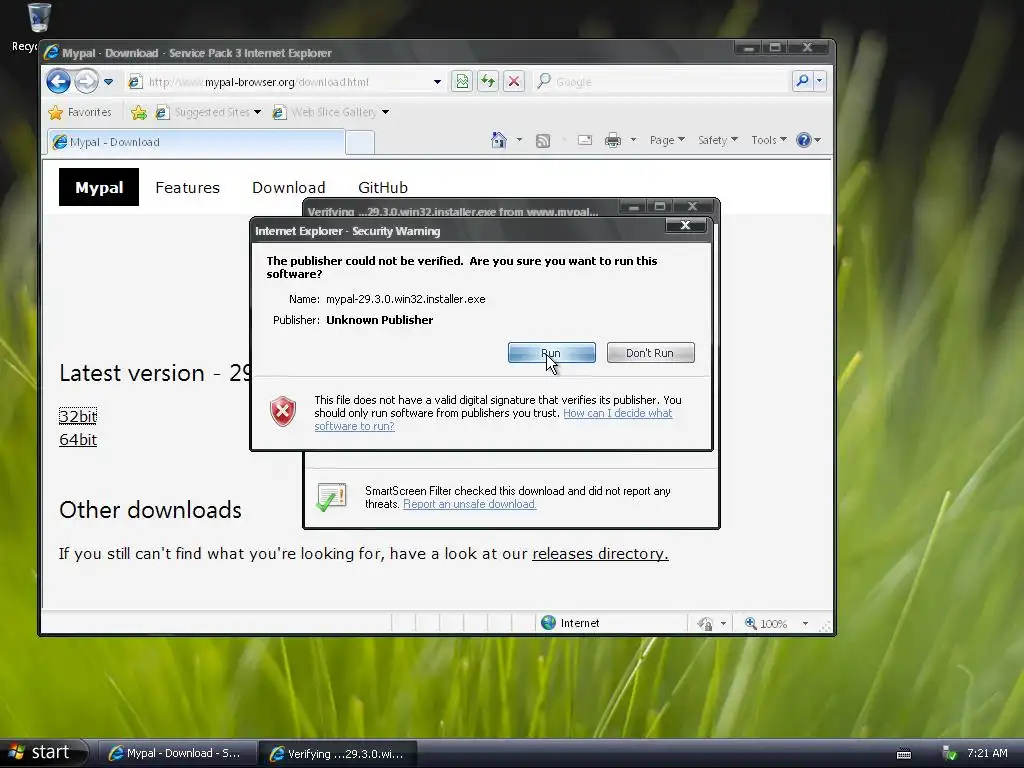Click the Run button in Security Warning
Viewport: 1024px width, 768px height.
(551, 353)
